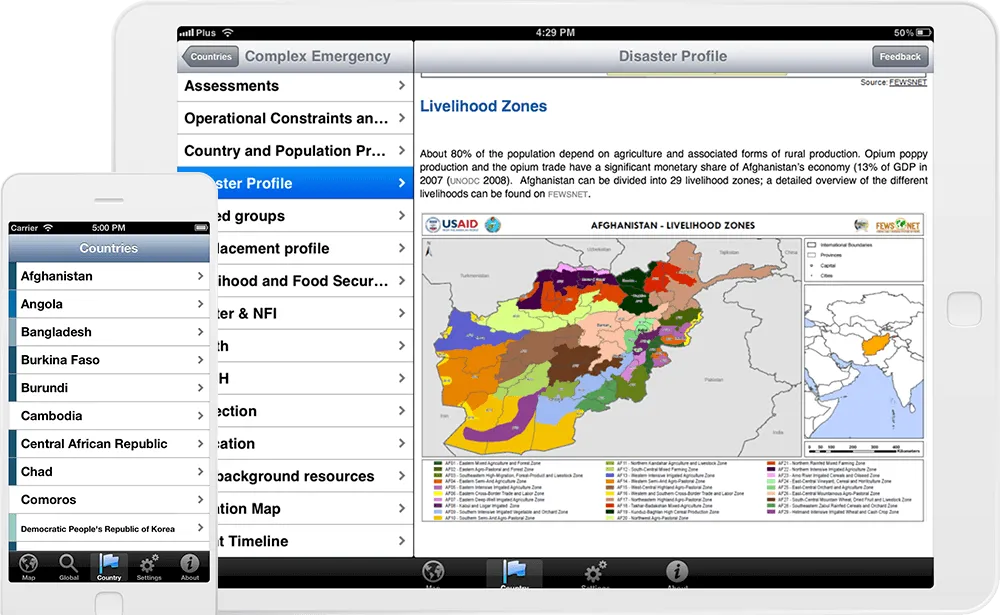Open the Timeline row
1000x615 pixels.
point(315,541)
